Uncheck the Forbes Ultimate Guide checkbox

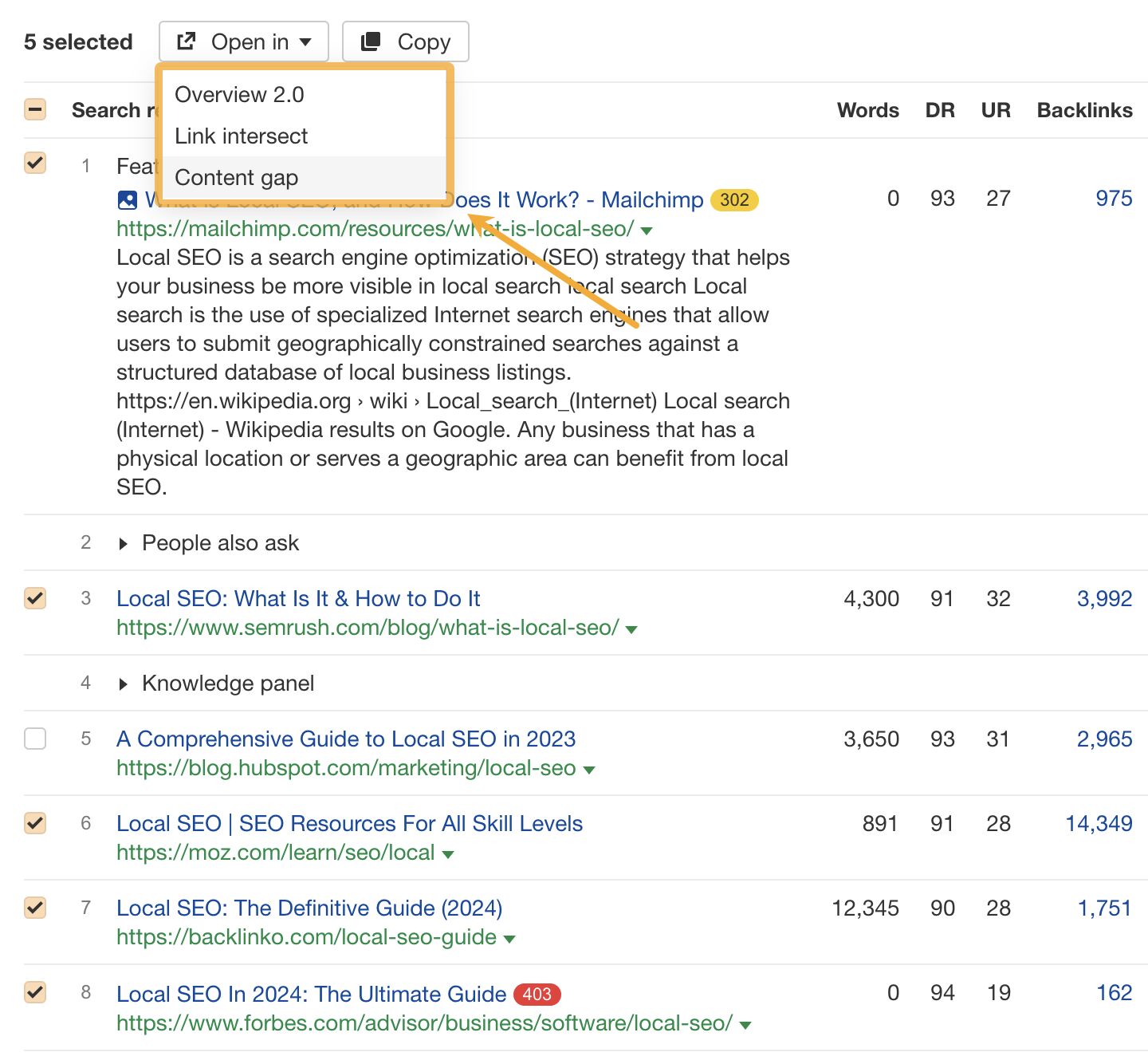click(34, 992)
